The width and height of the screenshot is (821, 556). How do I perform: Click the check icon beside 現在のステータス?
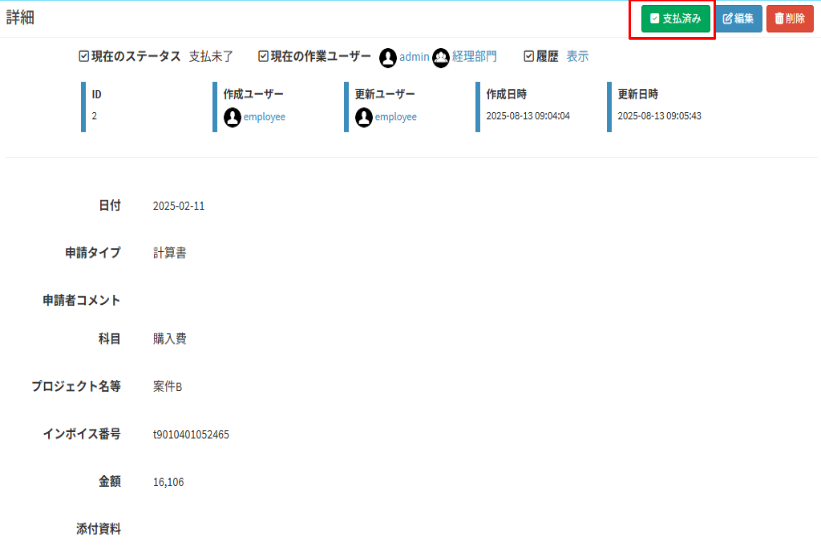click(84, 56)
